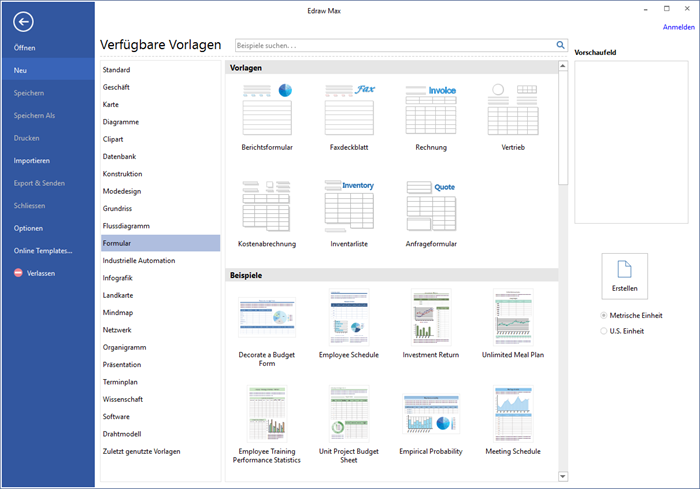
Task: Click the Anmelden sign-in link
Action: coord(679,27)
